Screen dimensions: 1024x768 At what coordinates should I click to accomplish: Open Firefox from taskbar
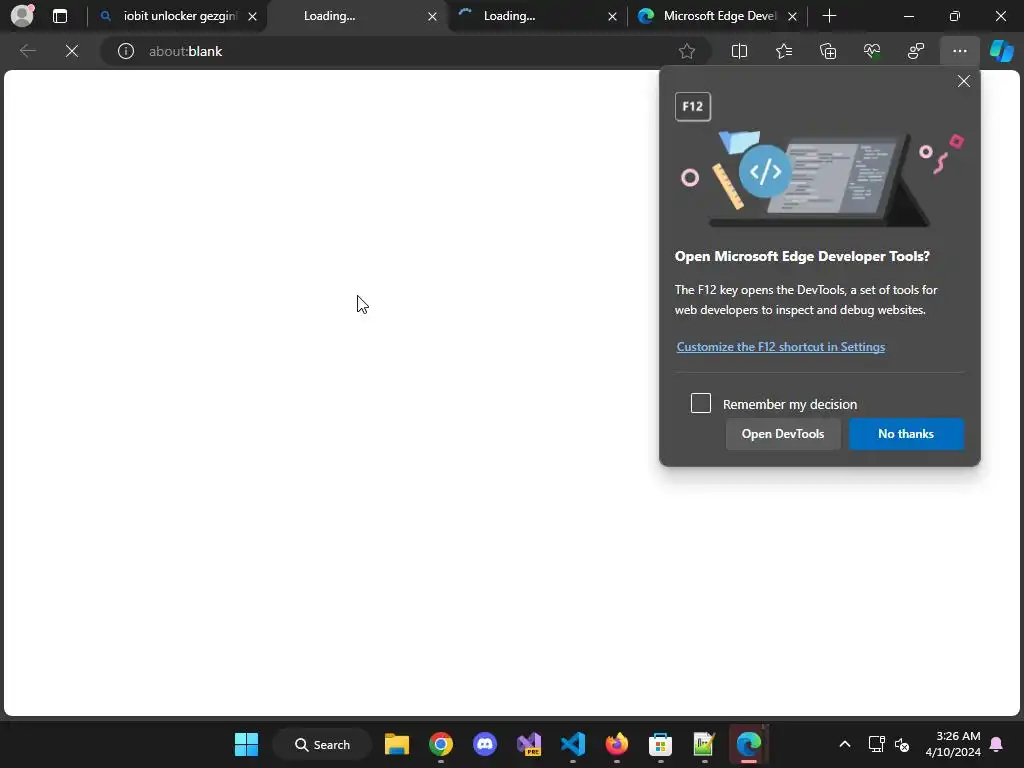tap(616, 744)
